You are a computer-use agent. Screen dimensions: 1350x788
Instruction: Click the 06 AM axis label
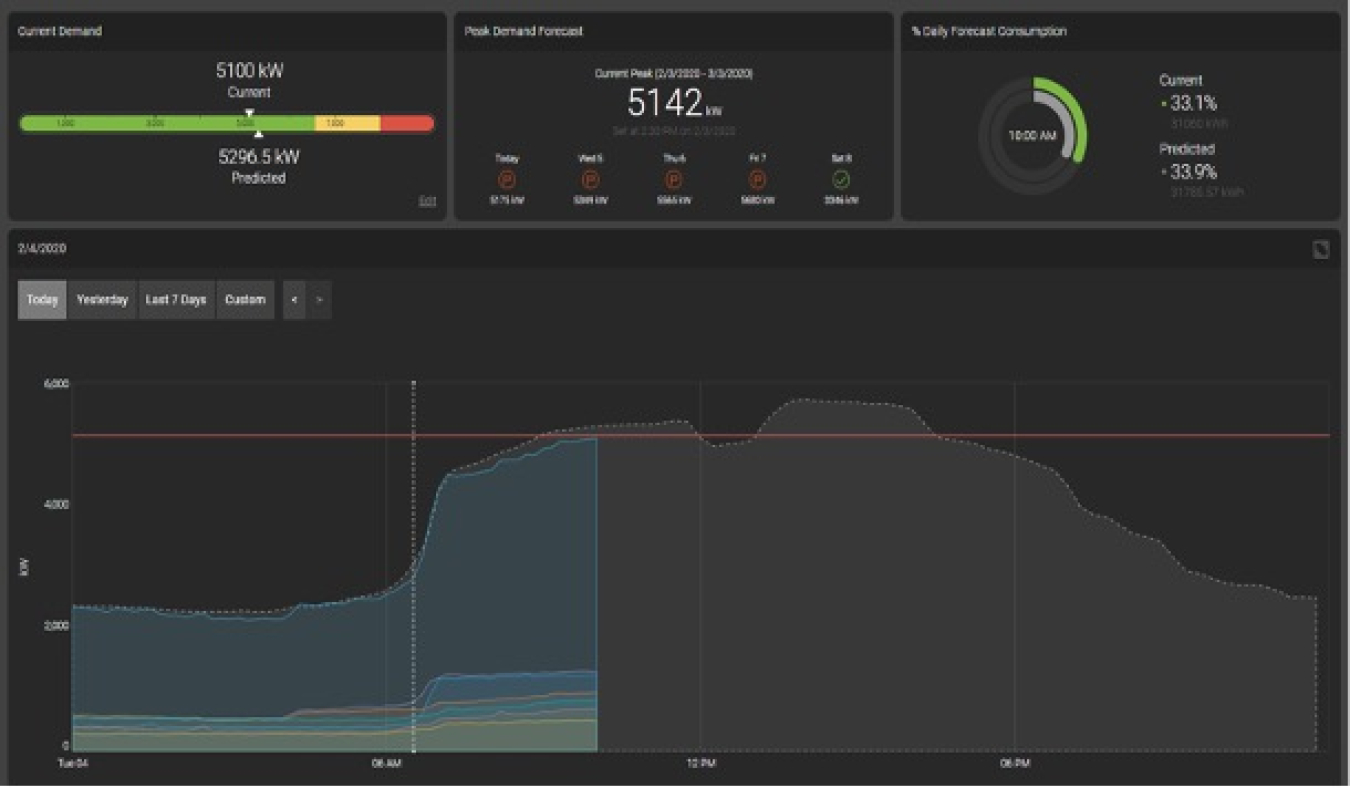click(x=386, y=764)
